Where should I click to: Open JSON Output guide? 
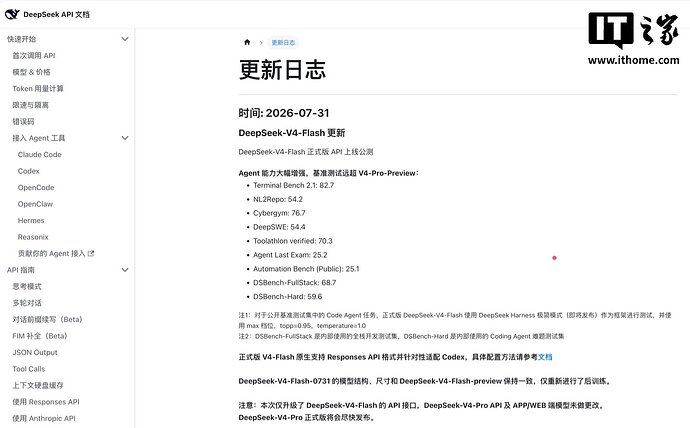(x=35, y=352)
